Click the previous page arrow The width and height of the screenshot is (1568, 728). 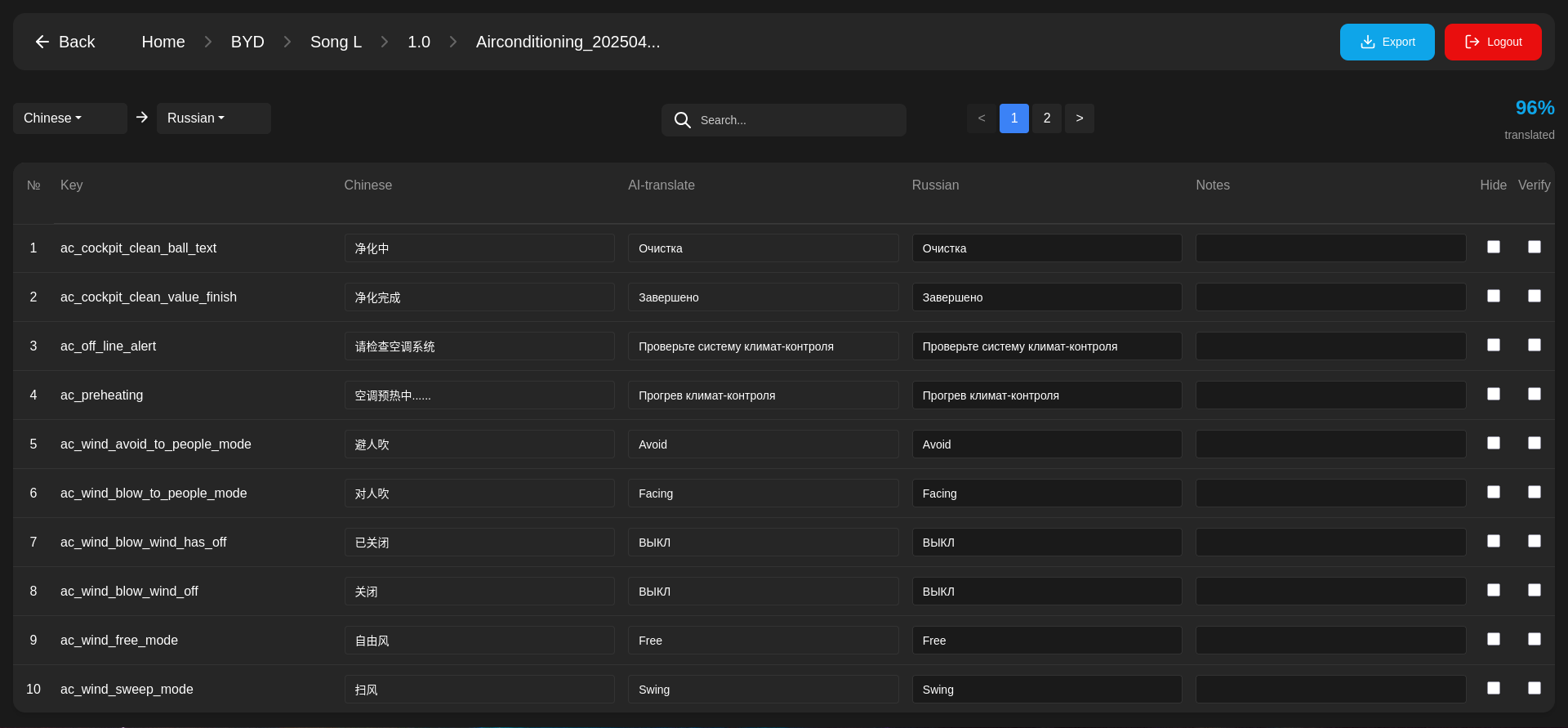(x=982, y=118)
